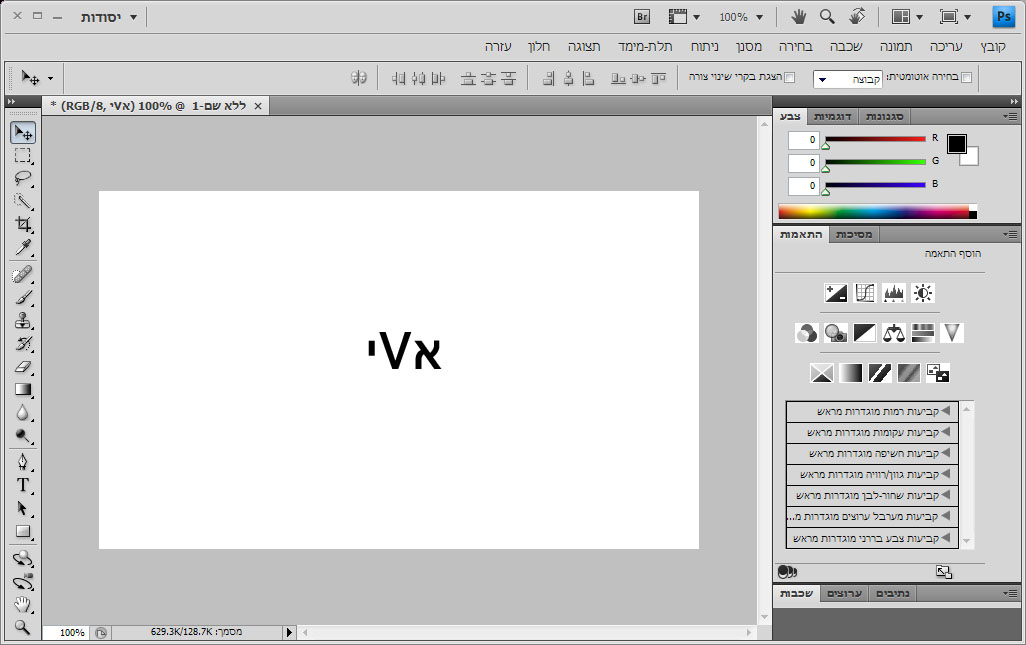Select the Horizontal Type tool
This screenshot has width=1026, height=645.
(22, 485)
